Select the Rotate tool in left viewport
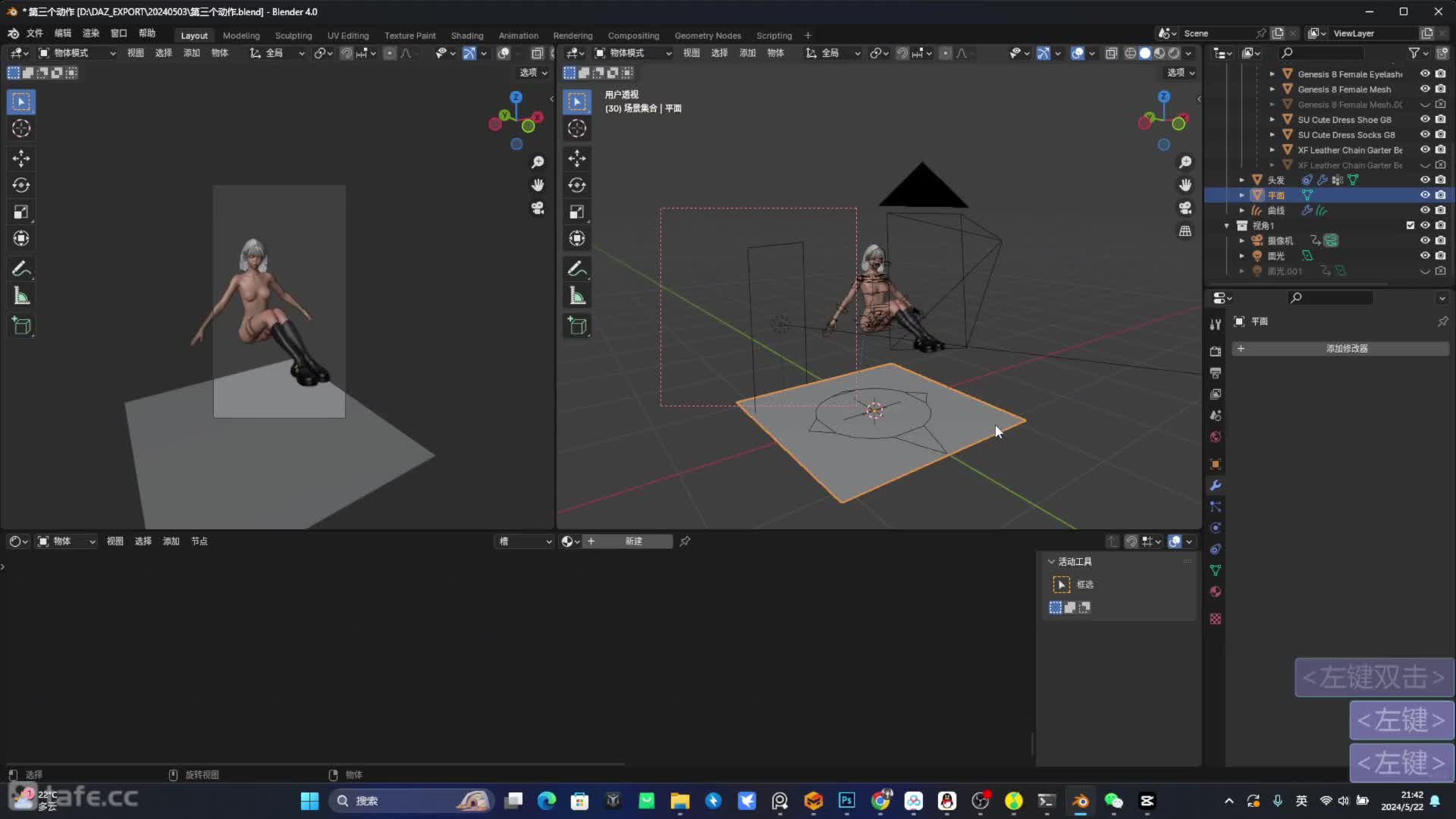Image resolution: width=1456 pixels, height=819 pixels. pos(21,185)
